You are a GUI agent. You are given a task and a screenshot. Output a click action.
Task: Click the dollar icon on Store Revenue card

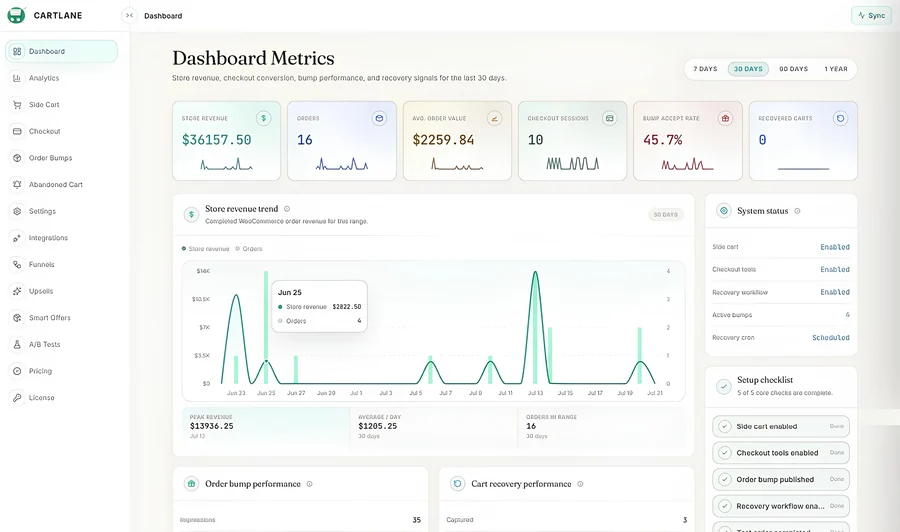point(263,118)
